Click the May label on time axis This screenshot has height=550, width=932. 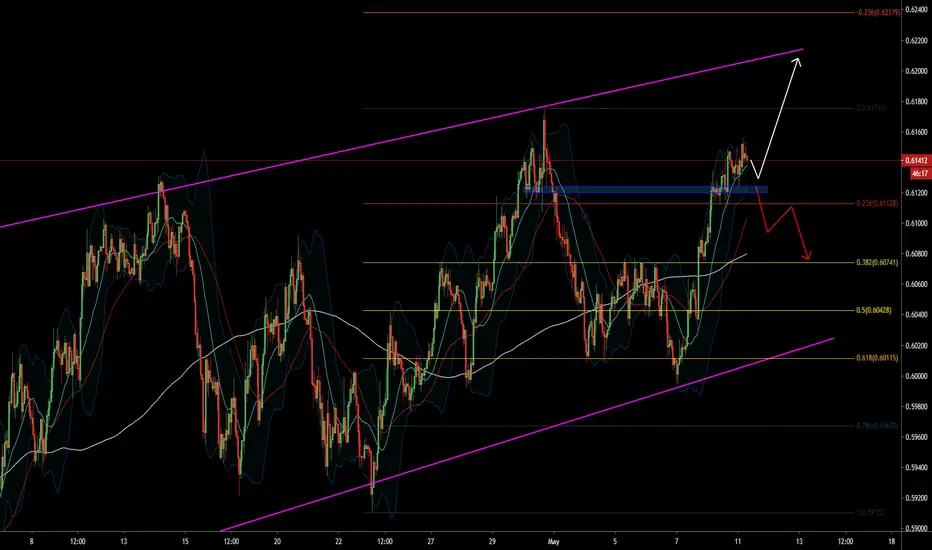553,542
